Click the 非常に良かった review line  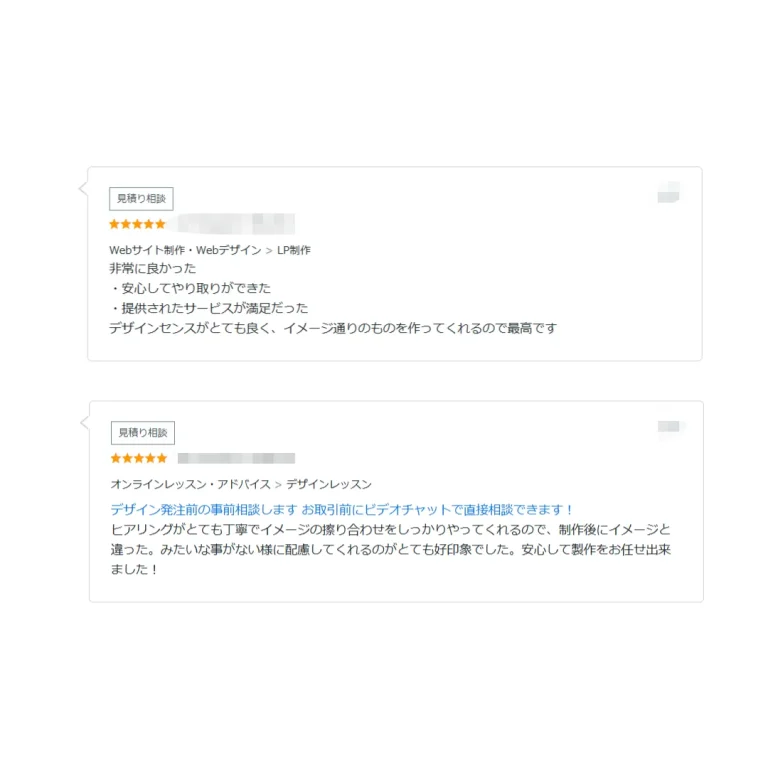(x=152, y=268)
